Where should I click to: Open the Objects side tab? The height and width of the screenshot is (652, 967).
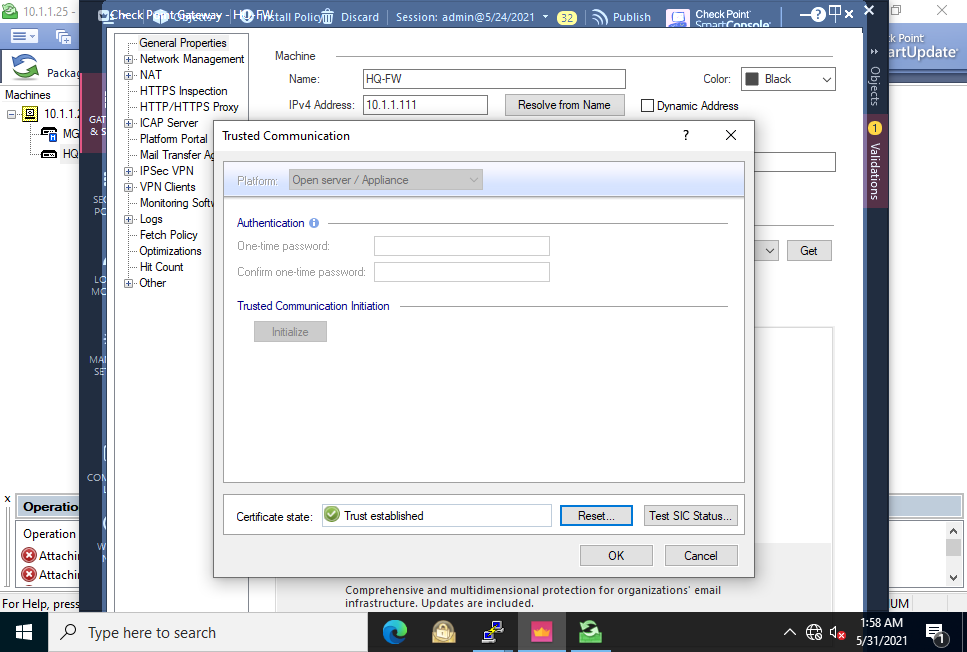(x=874, y=86)
